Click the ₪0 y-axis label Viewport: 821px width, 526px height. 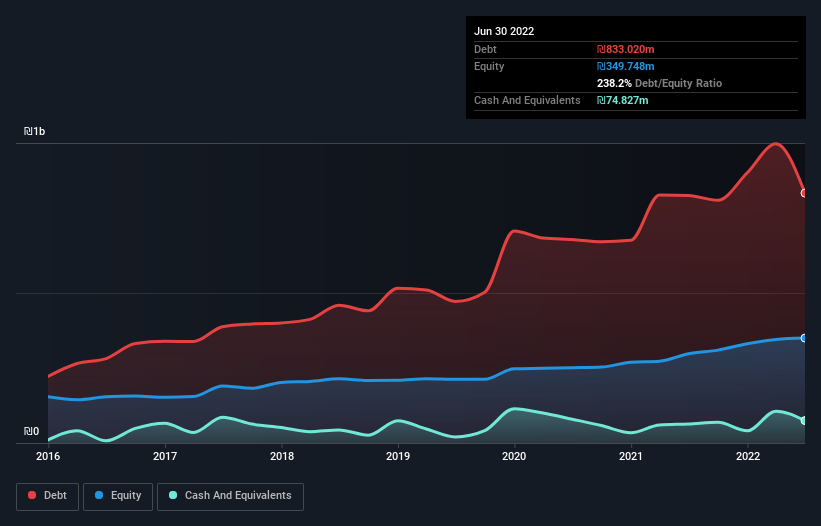pos(31,431)
